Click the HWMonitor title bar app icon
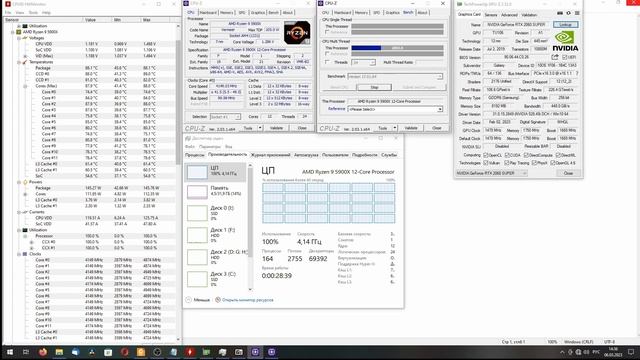 7,4
